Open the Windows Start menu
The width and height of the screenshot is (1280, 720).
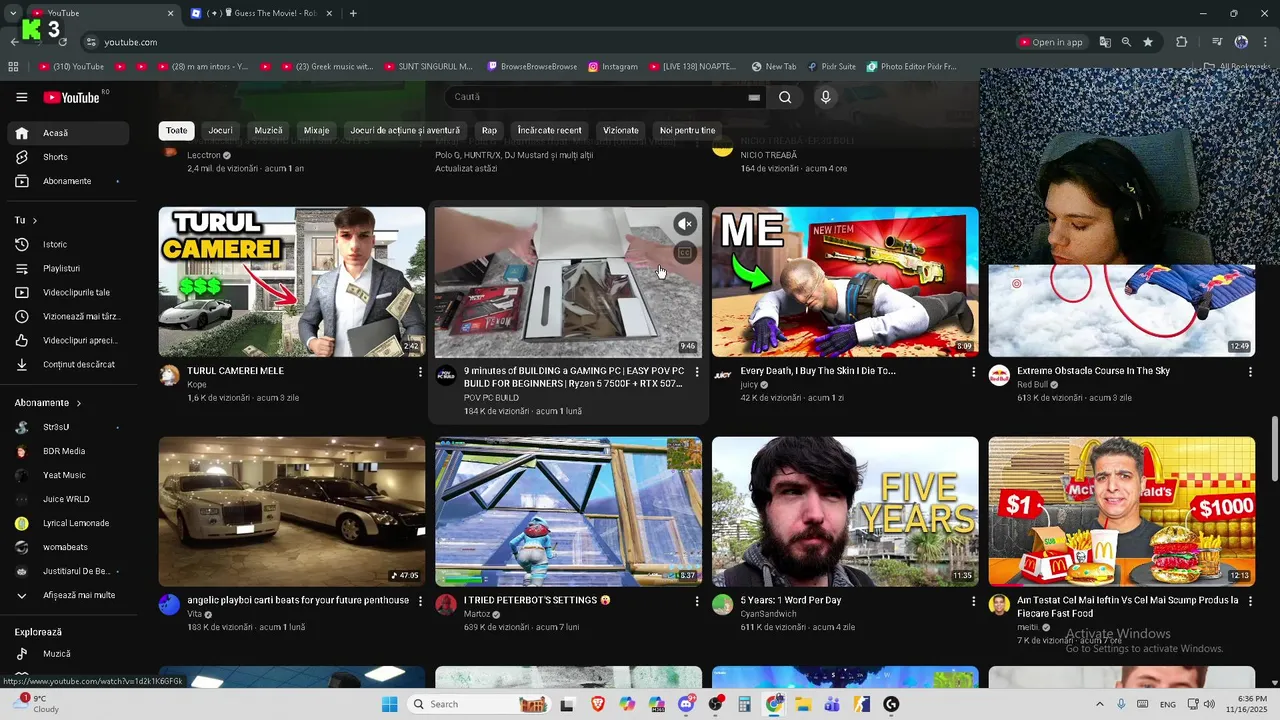389,704
